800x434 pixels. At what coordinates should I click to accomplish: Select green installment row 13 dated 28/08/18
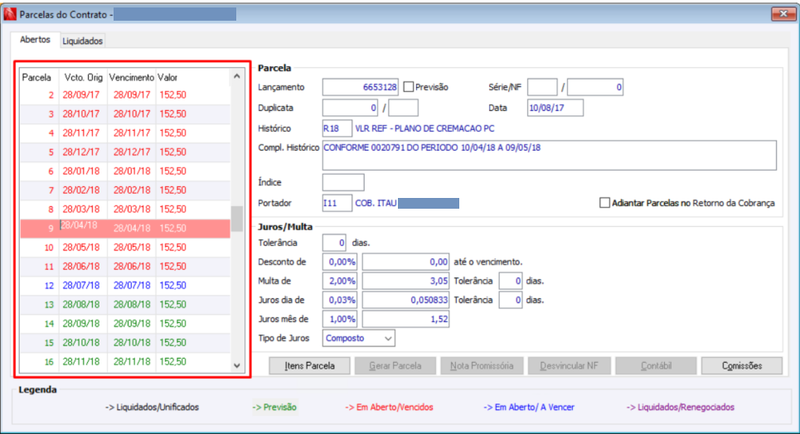pos(126,304)
